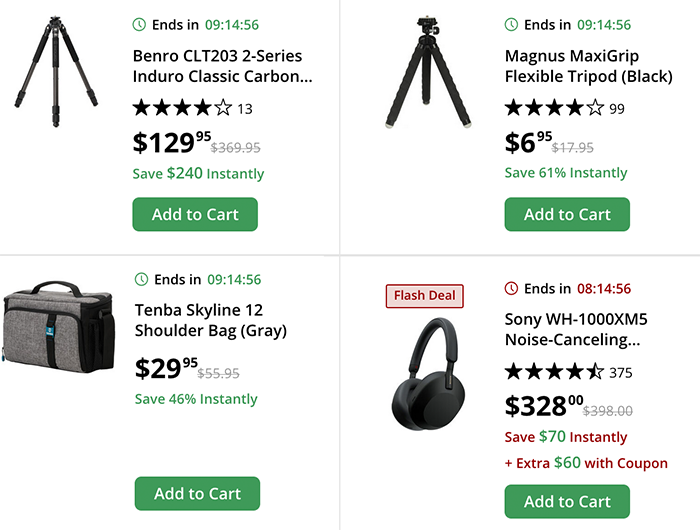This screenshot has width=700, height=530.
Task: Add Tenba Skyline 12 bag to cart
Action: (197, 493)
